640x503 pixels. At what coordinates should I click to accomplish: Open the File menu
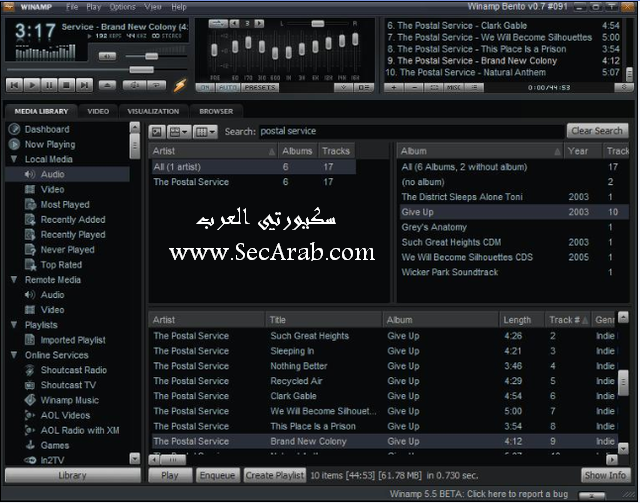coord(72,7)
